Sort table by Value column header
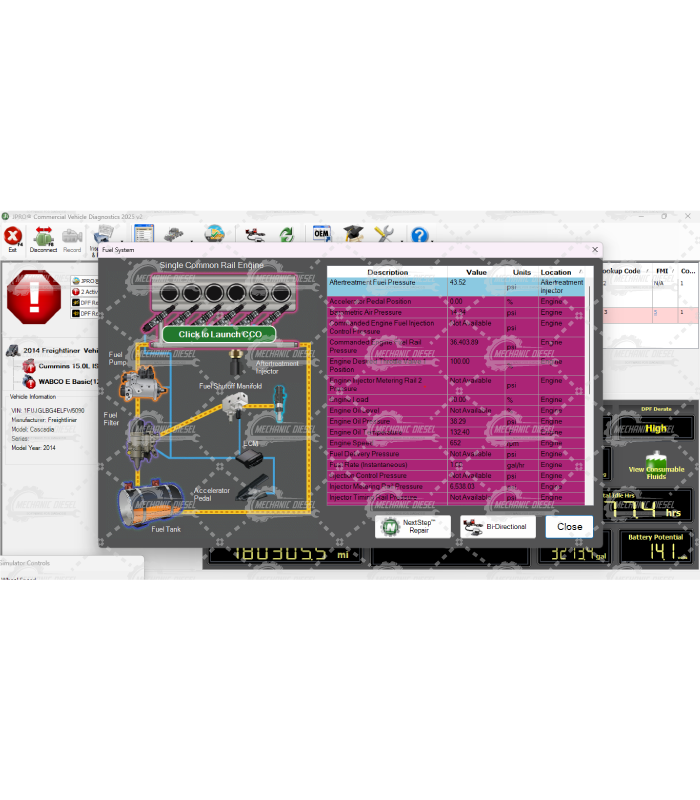Image resolution: width=700 pixels, height=800 pixels. click(x=476, y=272)
